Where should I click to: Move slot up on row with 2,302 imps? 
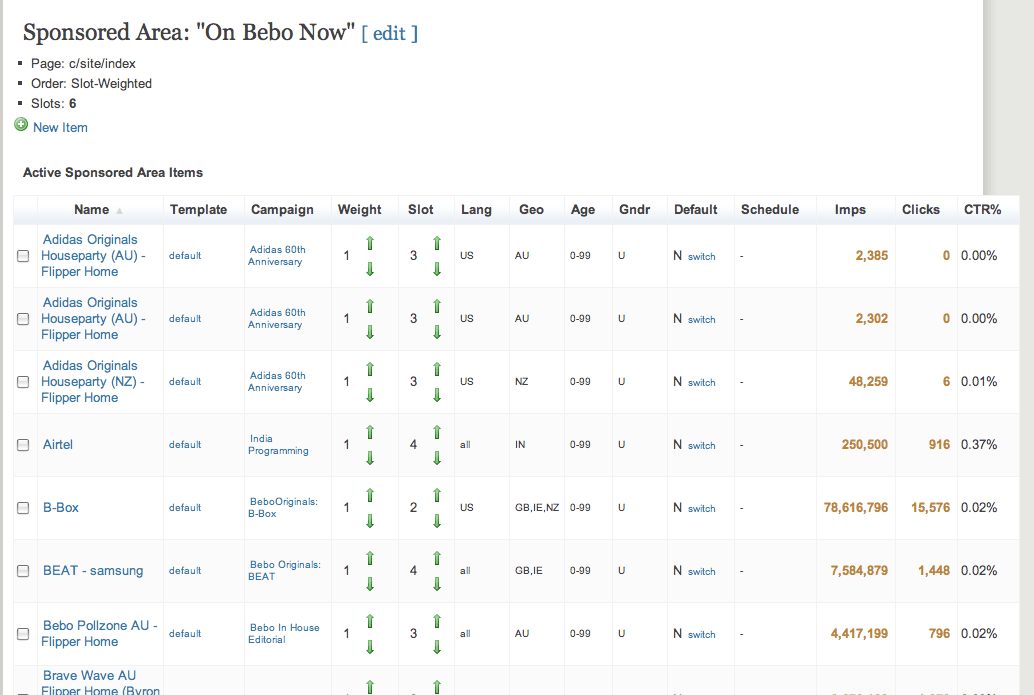(x=437, y=307)
